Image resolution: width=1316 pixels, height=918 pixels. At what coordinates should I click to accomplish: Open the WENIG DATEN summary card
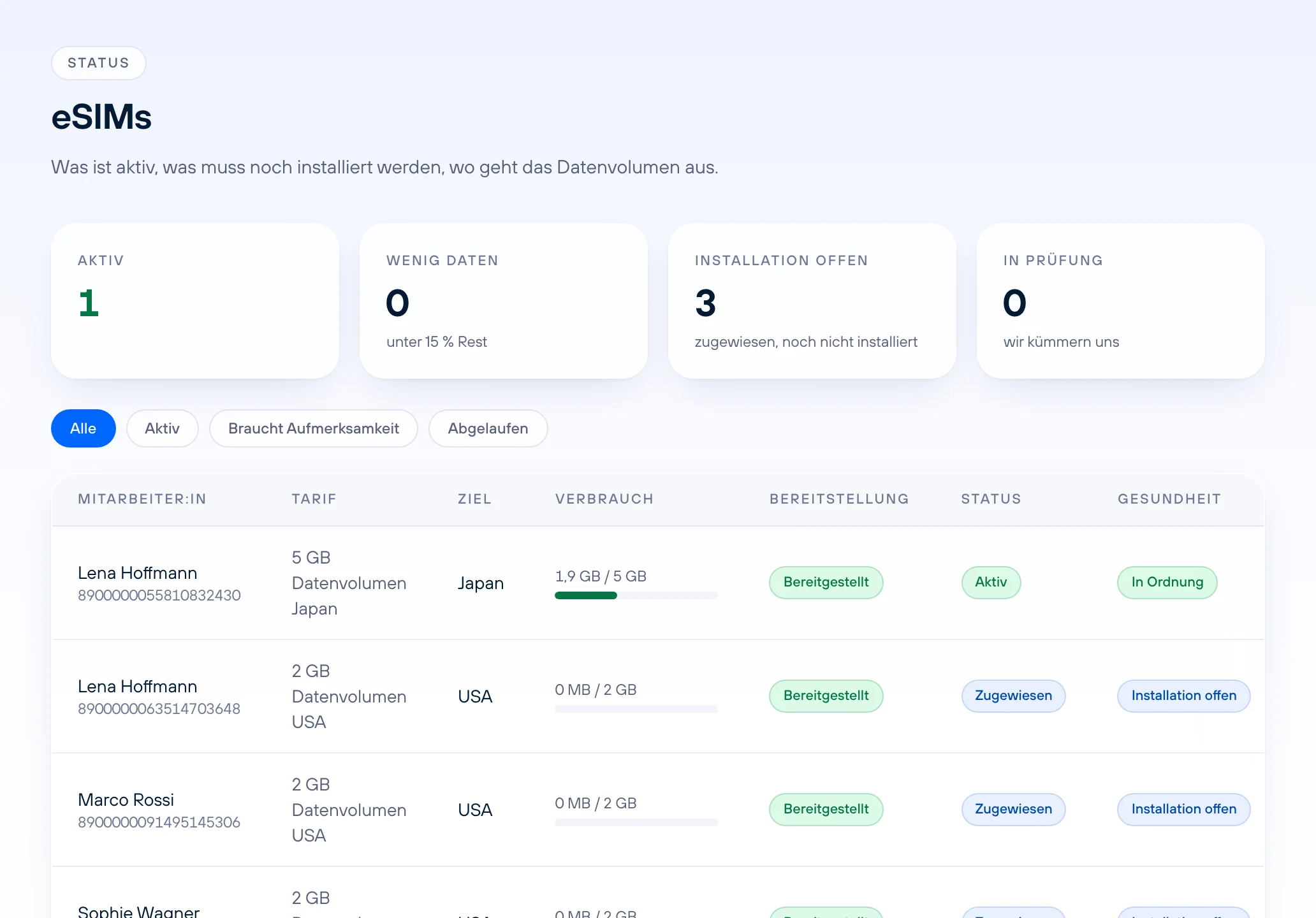[x=504, y=301]
